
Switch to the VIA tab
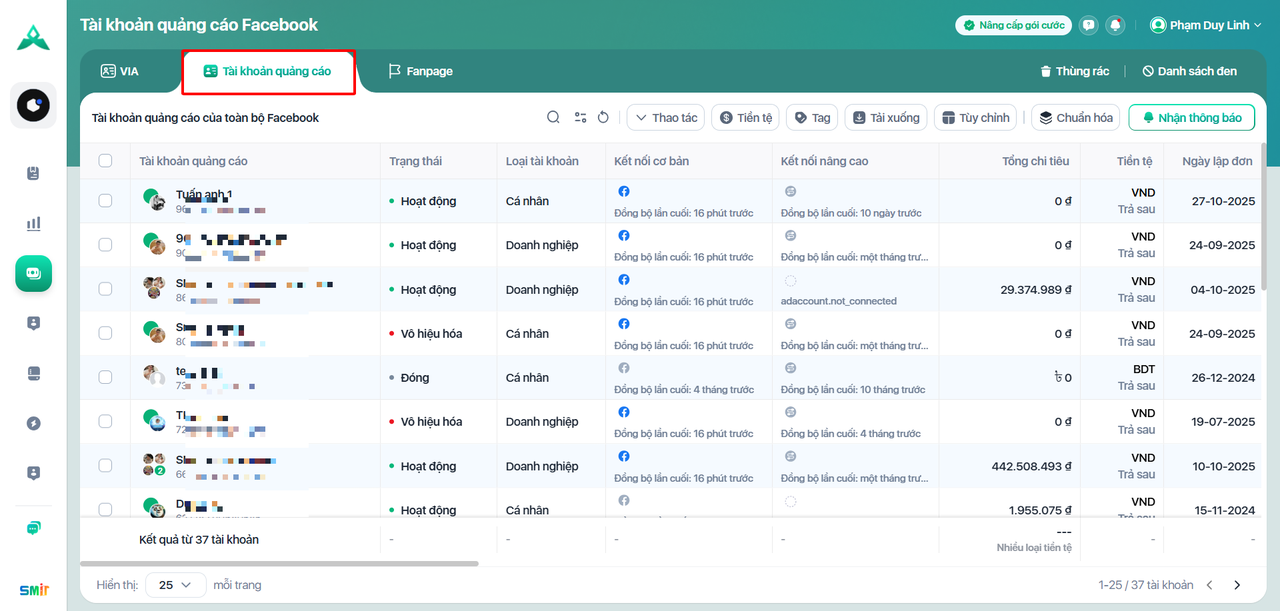click(x=120, y=72)
